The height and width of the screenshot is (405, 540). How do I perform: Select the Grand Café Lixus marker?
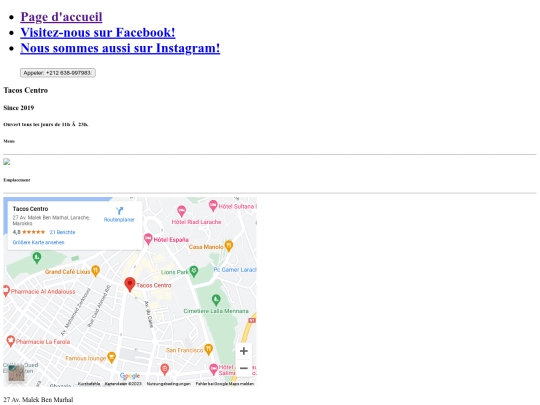click(x=96, y=270)
